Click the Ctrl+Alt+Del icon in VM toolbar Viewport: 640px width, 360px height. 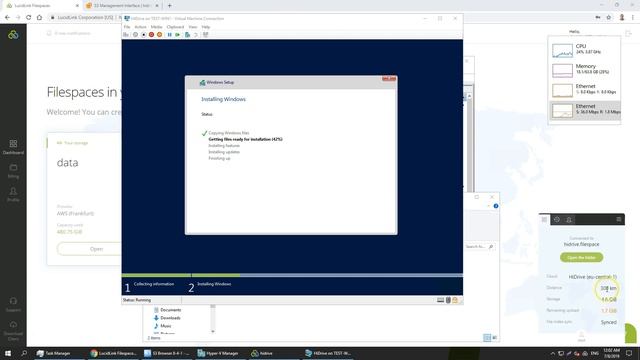click(127, 35)
